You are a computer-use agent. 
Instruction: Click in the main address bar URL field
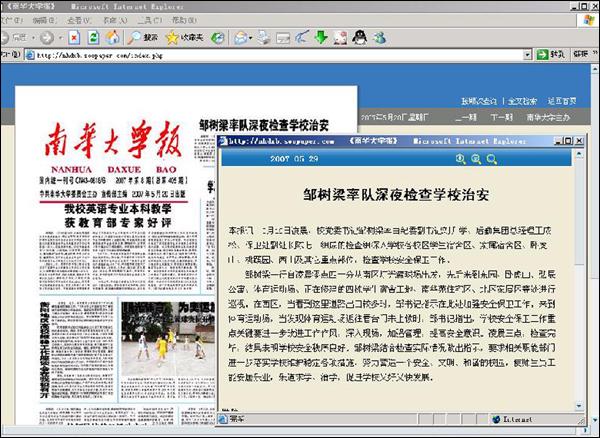(x=279, y=55)
